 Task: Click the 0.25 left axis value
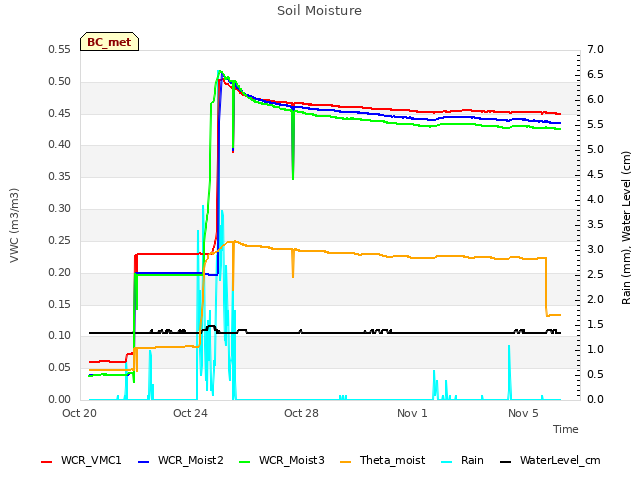[x=60, y=240]
